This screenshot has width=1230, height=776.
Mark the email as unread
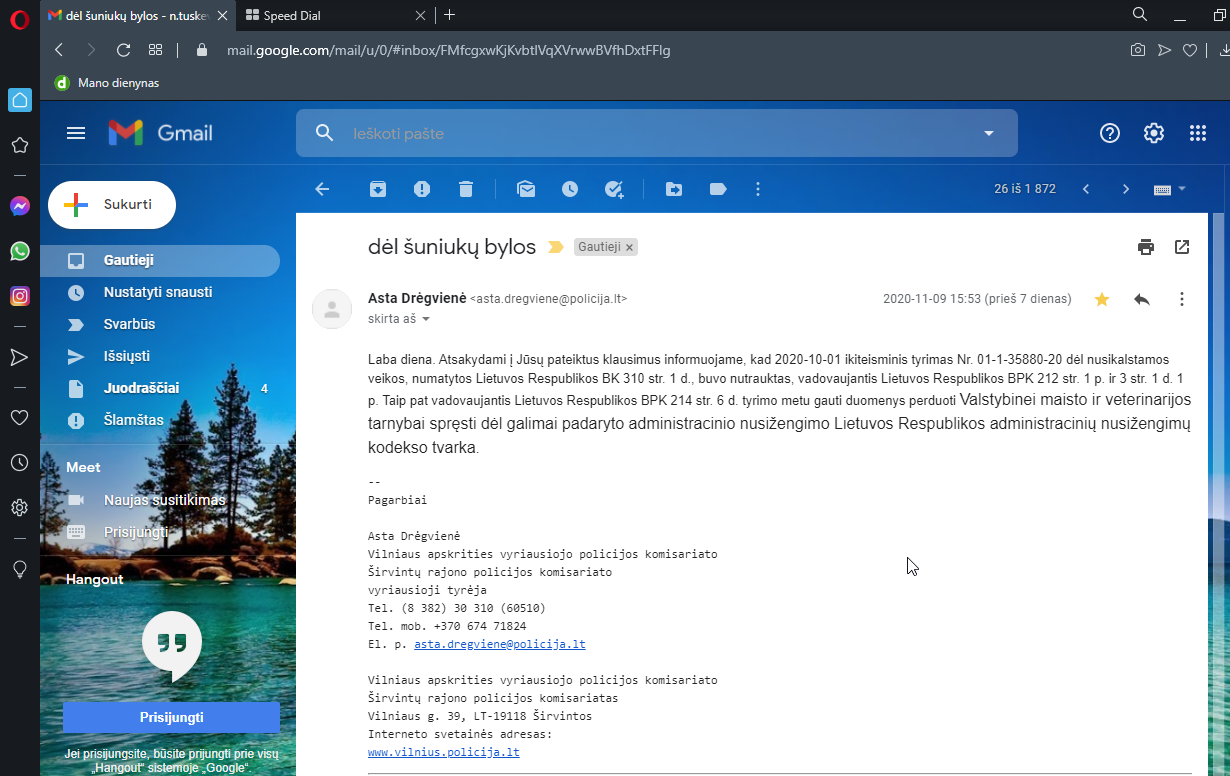tap(526, 189)
